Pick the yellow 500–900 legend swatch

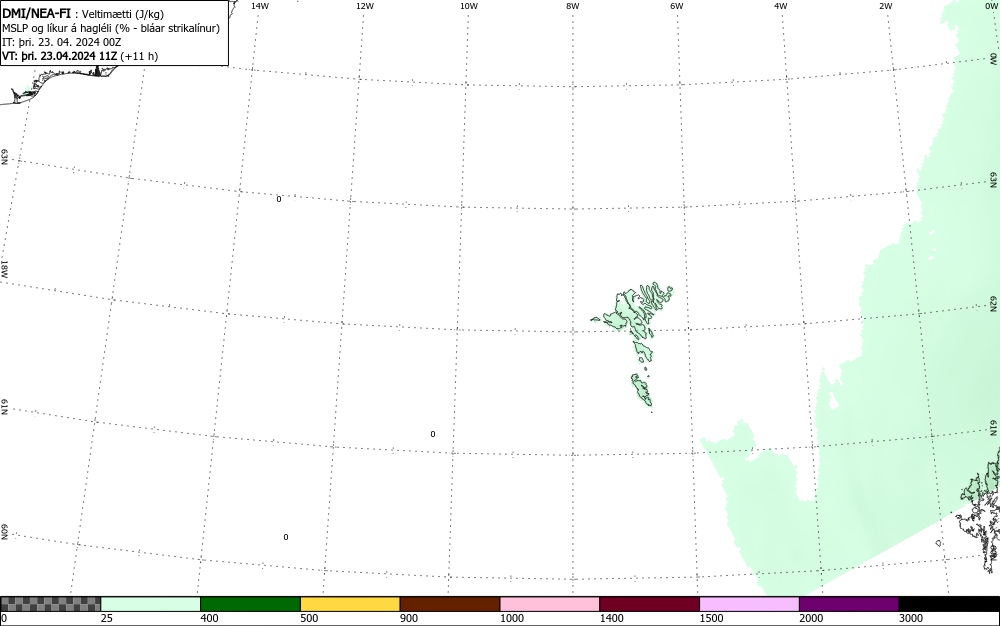[350, 604]
